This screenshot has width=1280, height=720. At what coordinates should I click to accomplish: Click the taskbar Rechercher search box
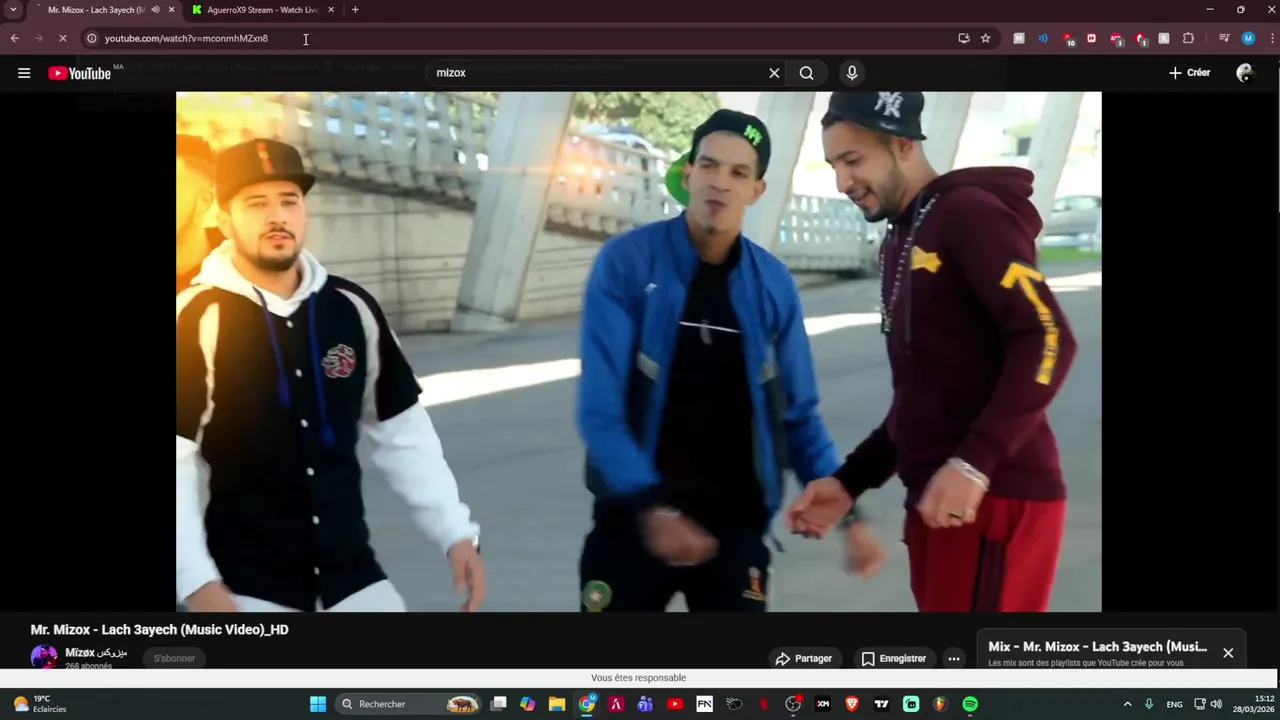pos(409,704)
